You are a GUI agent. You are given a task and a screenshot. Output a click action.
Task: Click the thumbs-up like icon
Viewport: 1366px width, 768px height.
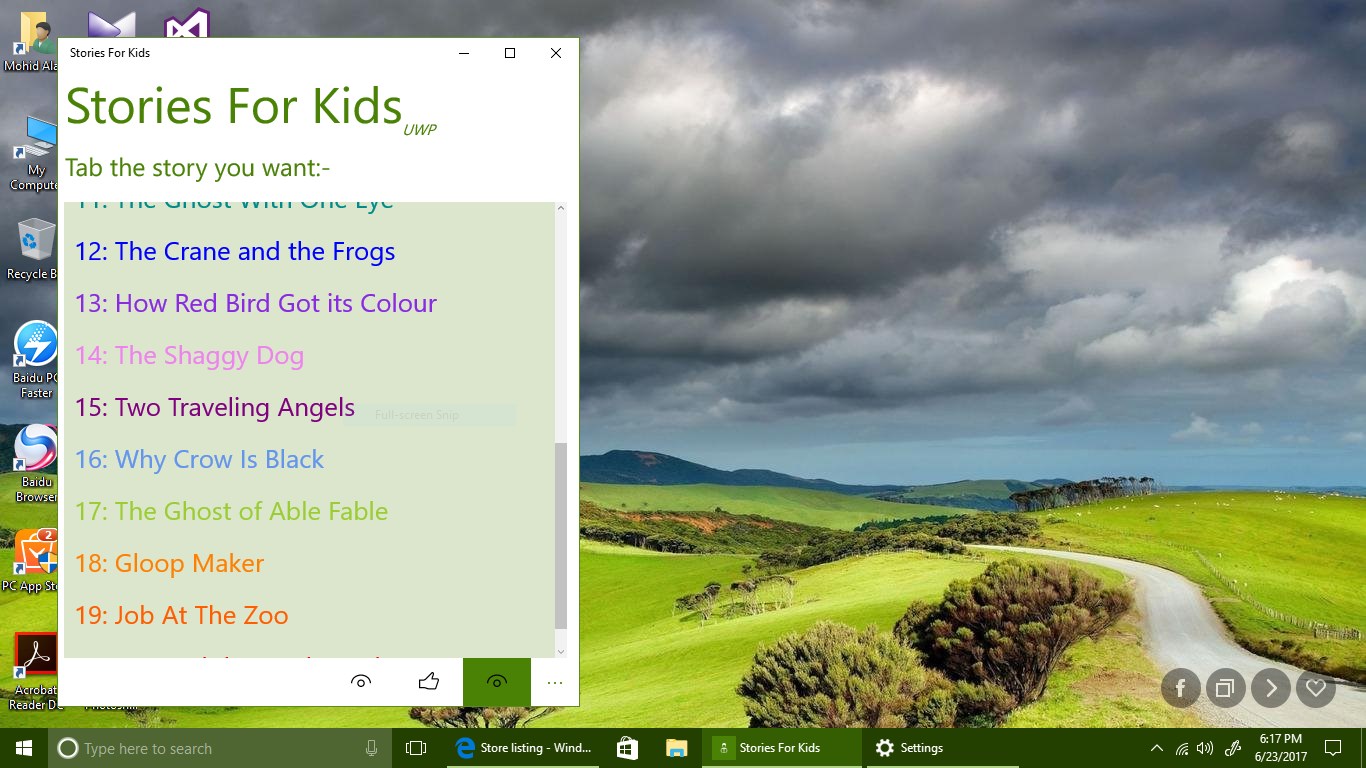click(429, 682)
